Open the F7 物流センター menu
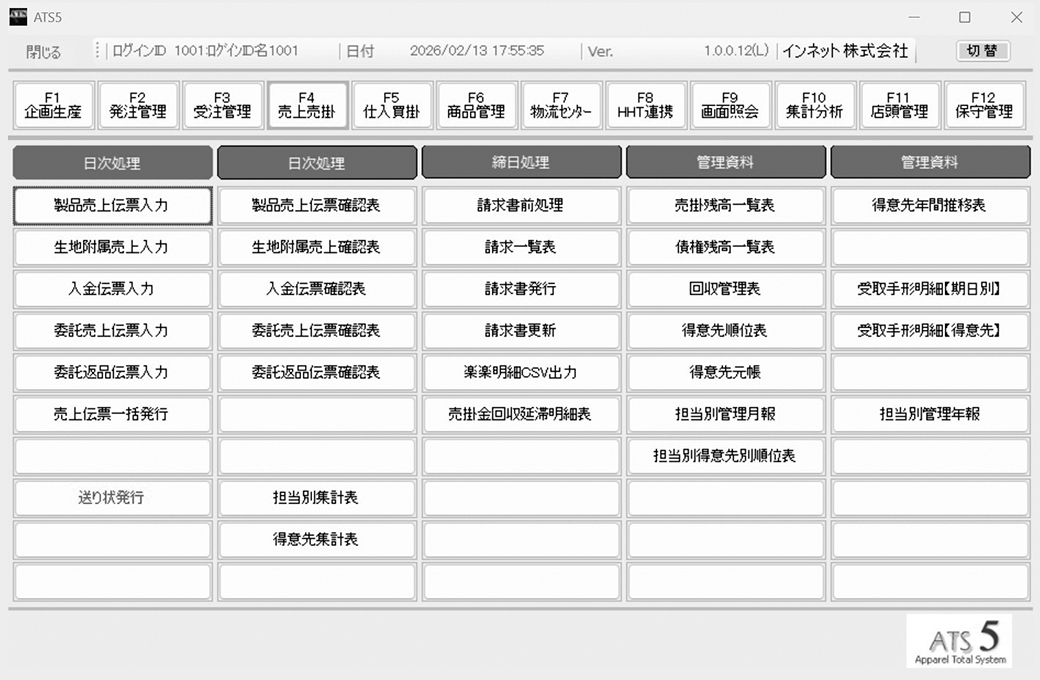Screen dimensions: 1040x680 pyautogui.click(x=560, y=105)
